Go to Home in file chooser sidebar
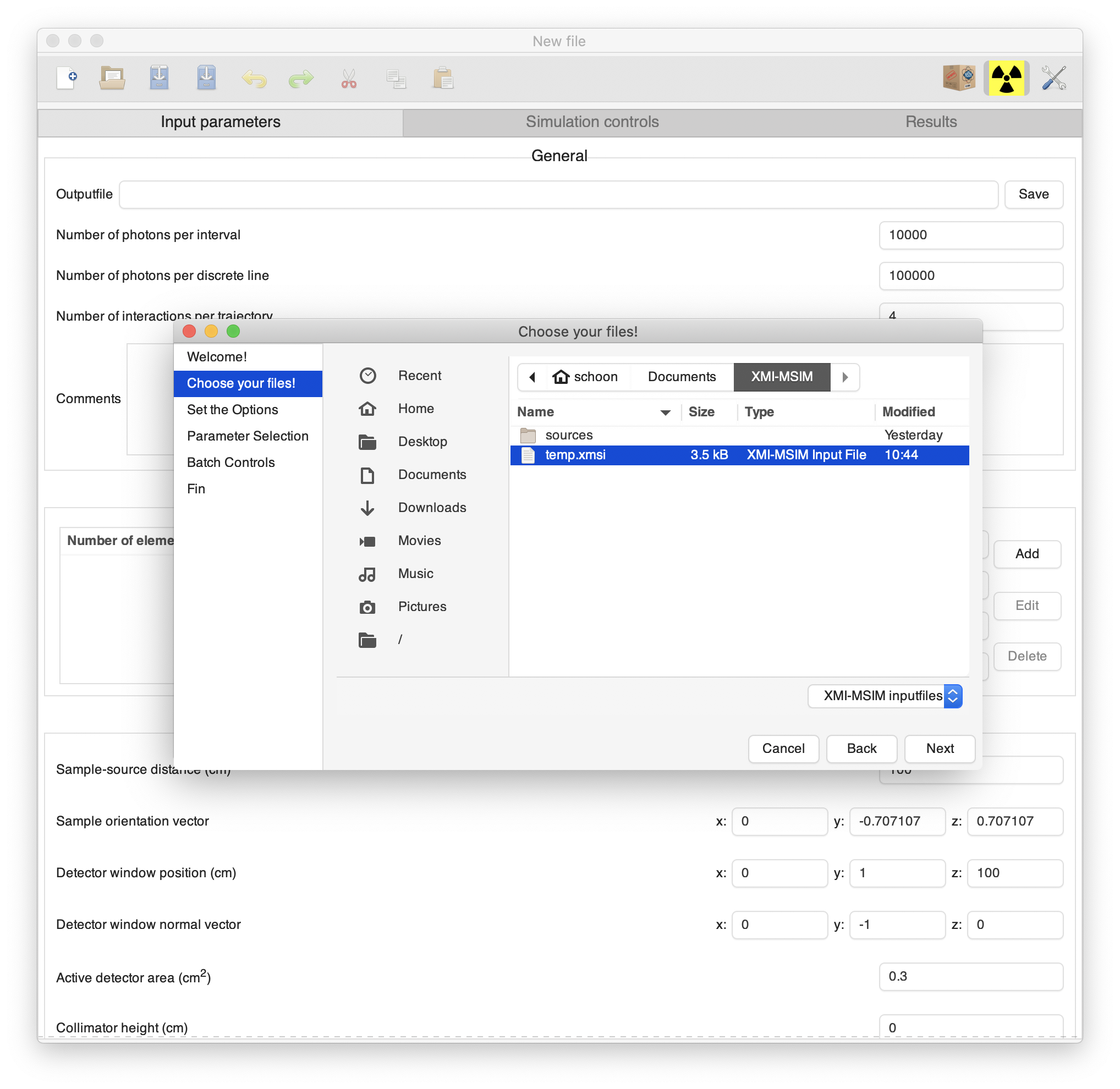 click(x=416, y=408)
